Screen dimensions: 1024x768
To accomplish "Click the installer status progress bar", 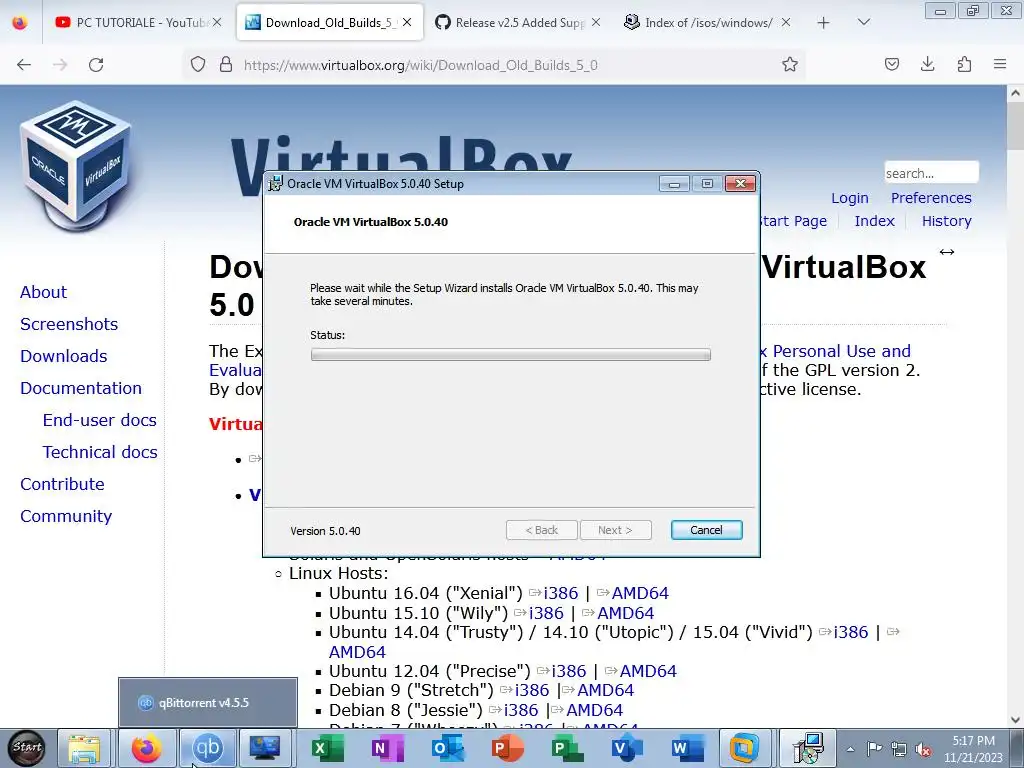I will 511,355.
